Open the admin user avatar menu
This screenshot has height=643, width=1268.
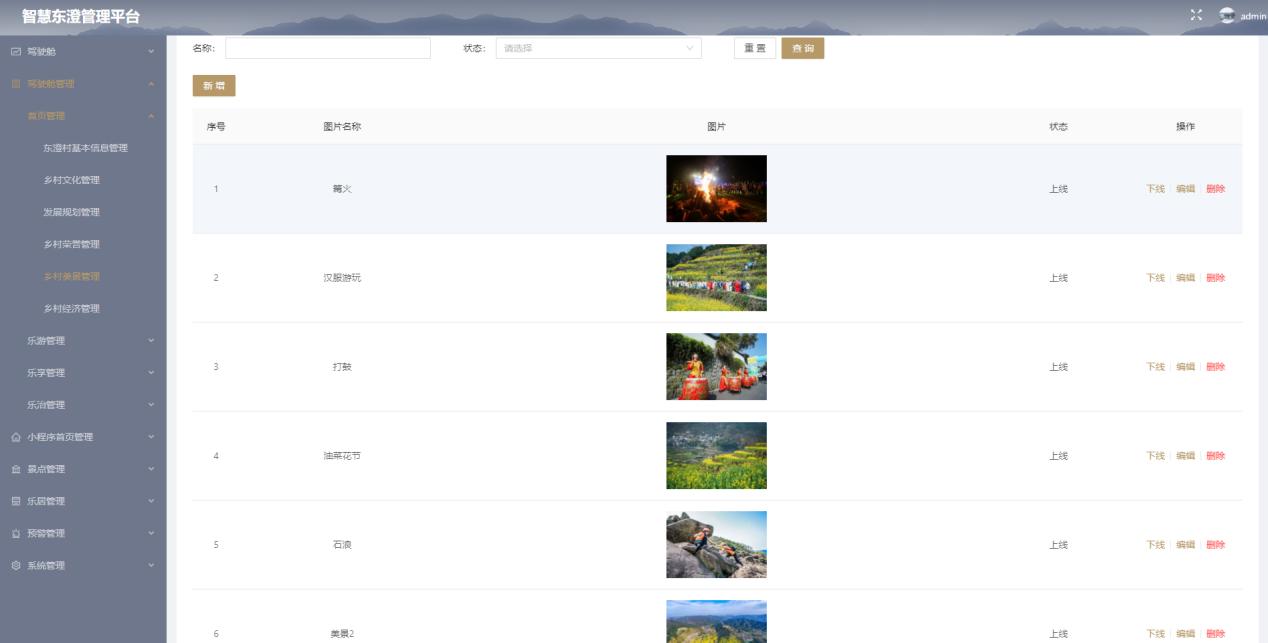[1227, 16]
